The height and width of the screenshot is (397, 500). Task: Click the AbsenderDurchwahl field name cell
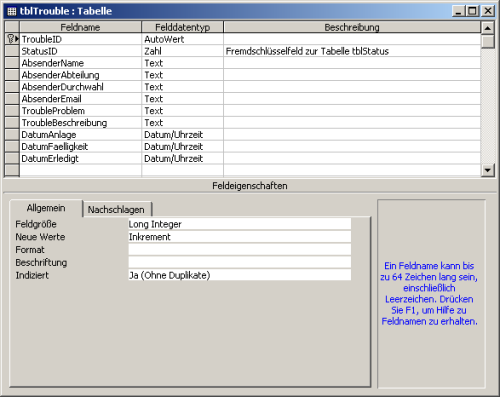(x=80, y=87)
